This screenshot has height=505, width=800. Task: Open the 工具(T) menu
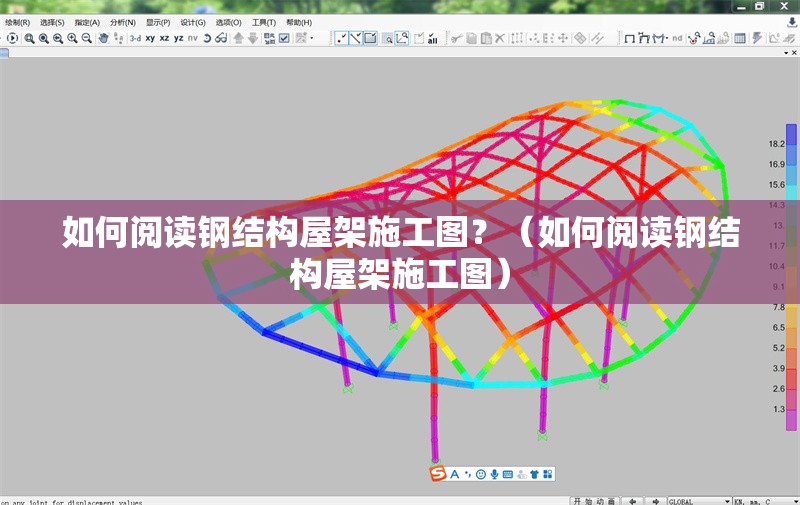coord(264,22)
